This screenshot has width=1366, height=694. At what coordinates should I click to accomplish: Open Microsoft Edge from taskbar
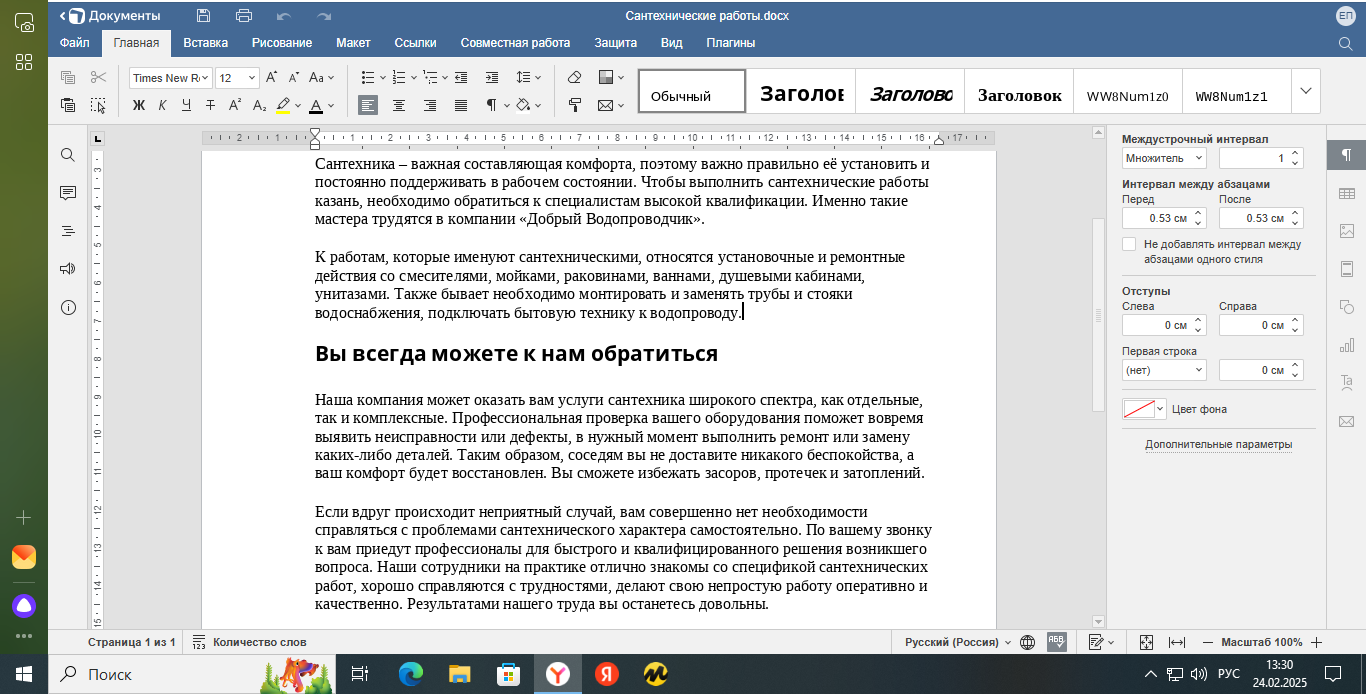pos(410,674)
